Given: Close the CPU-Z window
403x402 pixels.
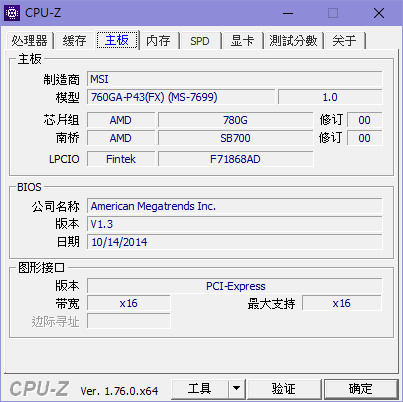Looking at the screenshot, I should [x=379, y=13].
